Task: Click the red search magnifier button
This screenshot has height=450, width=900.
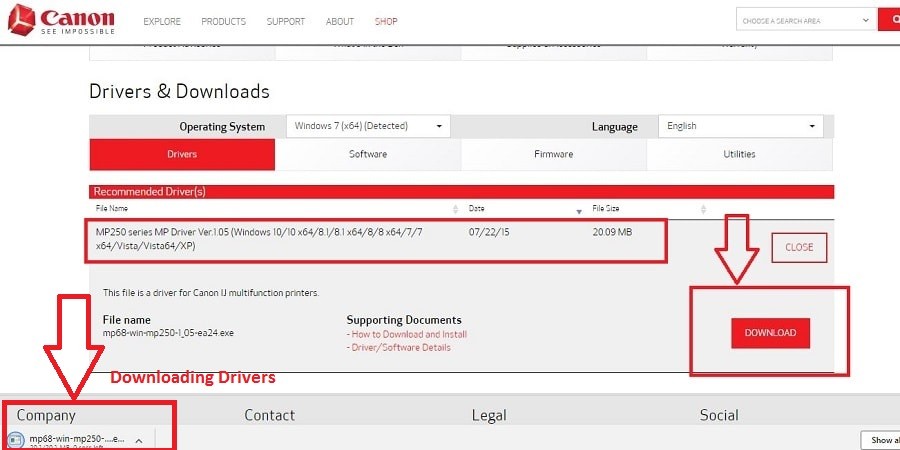Action: pos(889,20)
